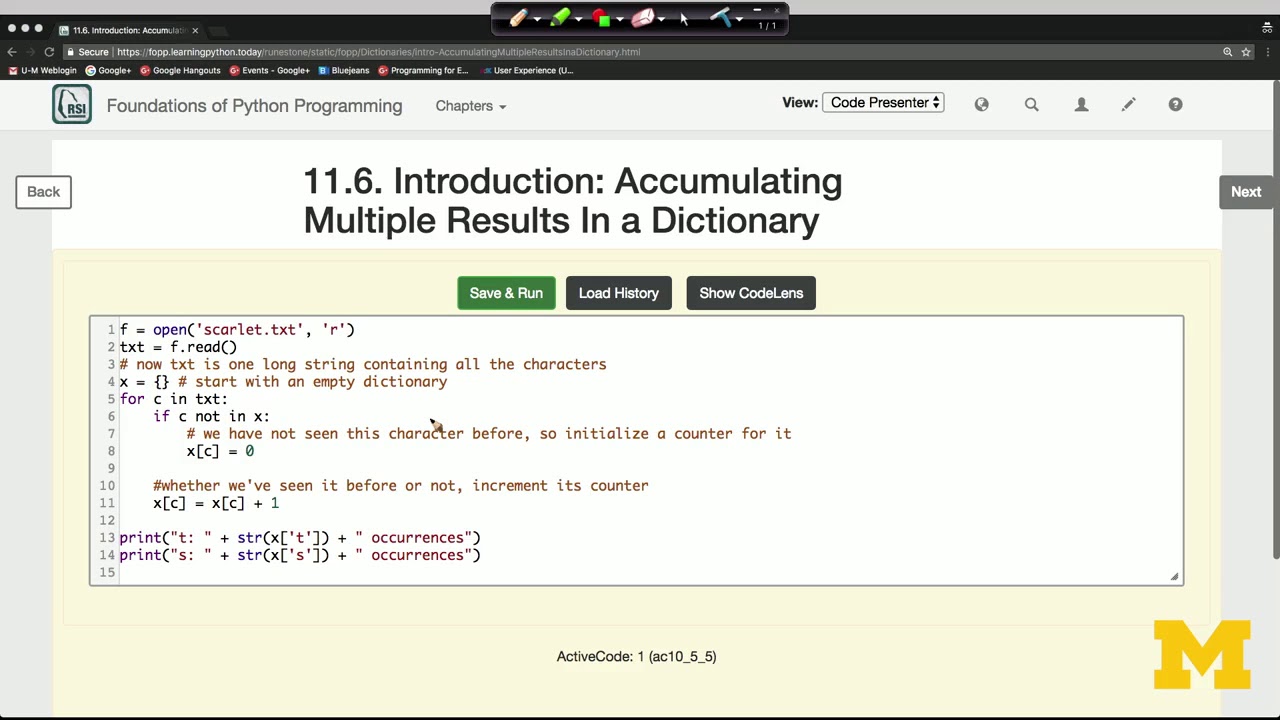Click the pencil edit icon in navbar
This screenshot has height=720, width=1280.
(x=1128, y=104)
